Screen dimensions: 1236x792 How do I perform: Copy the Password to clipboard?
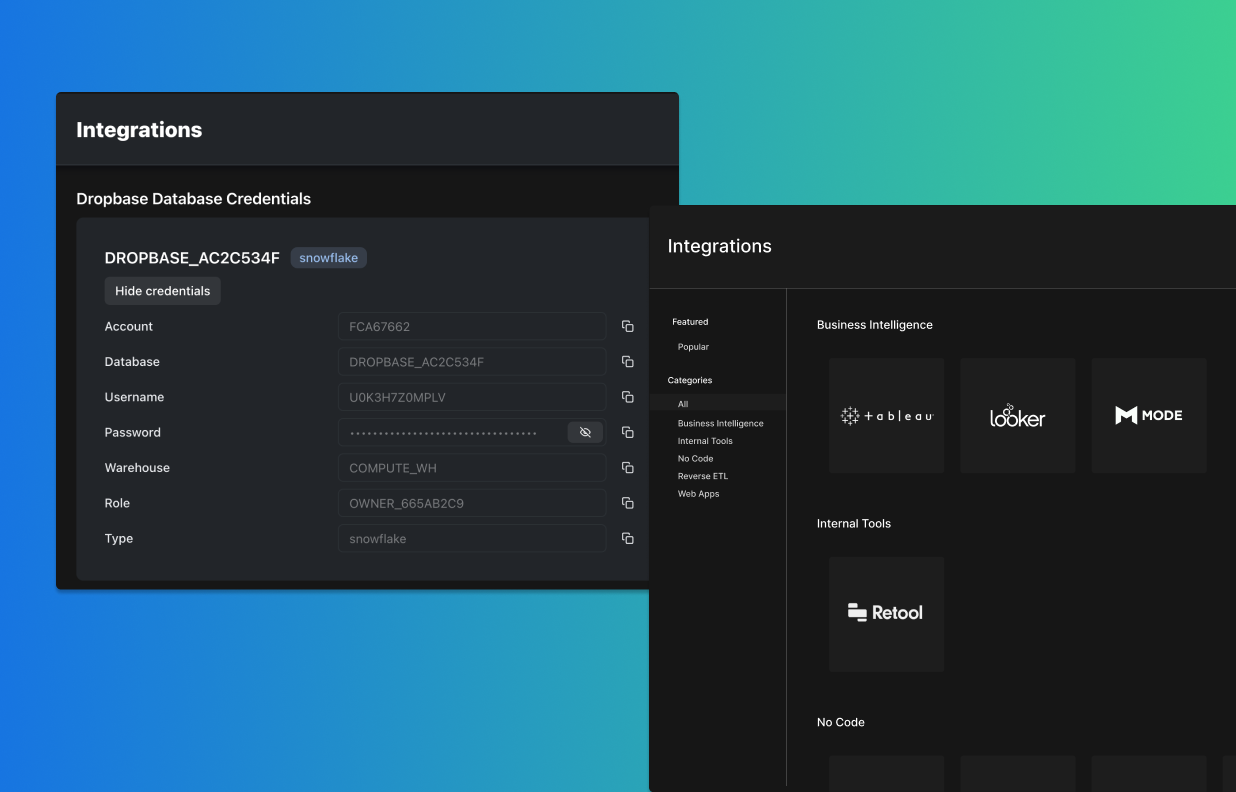coord(627,432)
